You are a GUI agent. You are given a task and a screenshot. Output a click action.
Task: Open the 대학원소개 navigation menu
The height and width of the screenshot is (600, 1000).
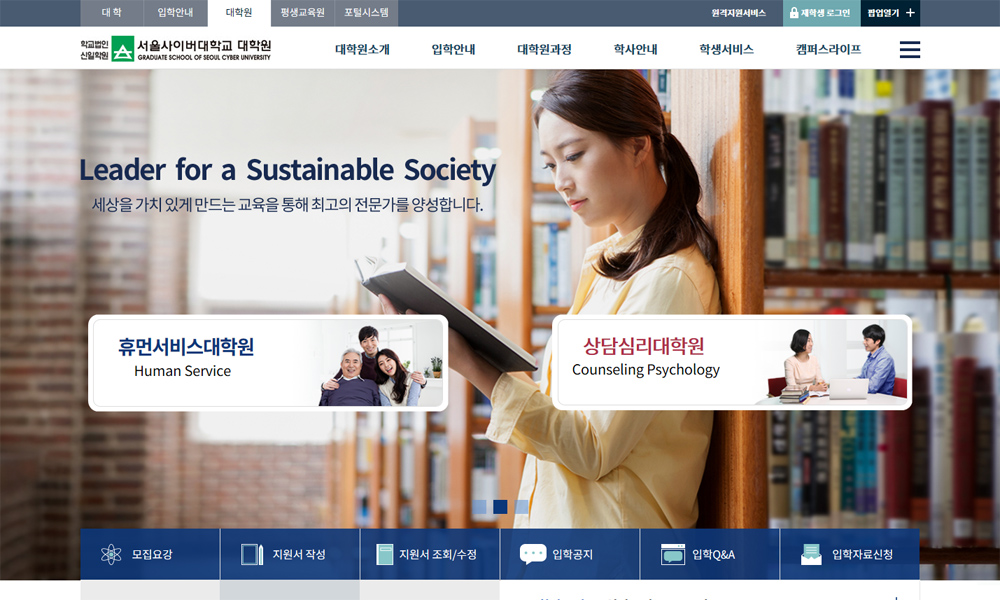pos(362,49)
